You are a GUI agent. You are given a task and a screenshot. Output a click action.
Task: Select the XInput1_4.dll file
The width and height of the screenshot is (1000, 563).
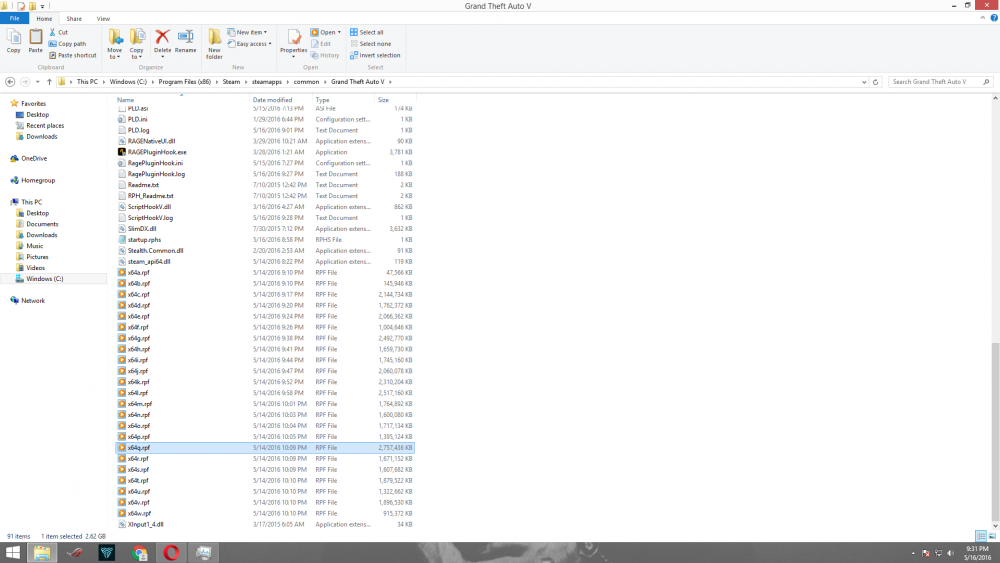pos(265,524)
